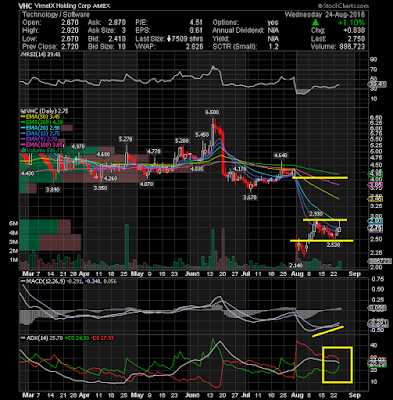Select the Technology / Software sector label
The height and width of the screenshot is (400, 393).
56,14
